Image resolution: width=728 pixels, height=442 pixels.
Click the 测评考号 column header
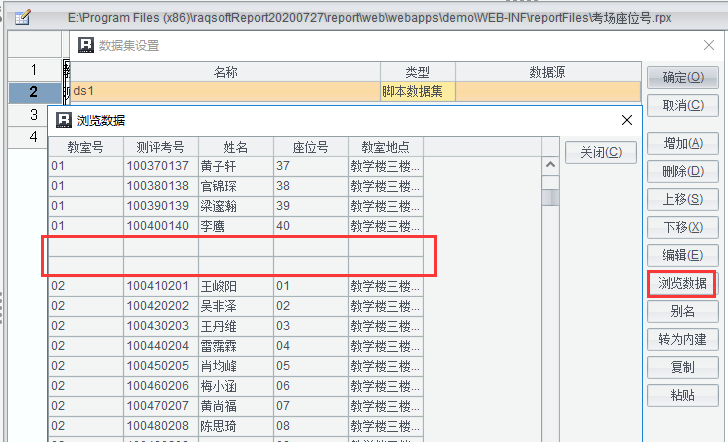pyautogui.click(x=161, y=147)
